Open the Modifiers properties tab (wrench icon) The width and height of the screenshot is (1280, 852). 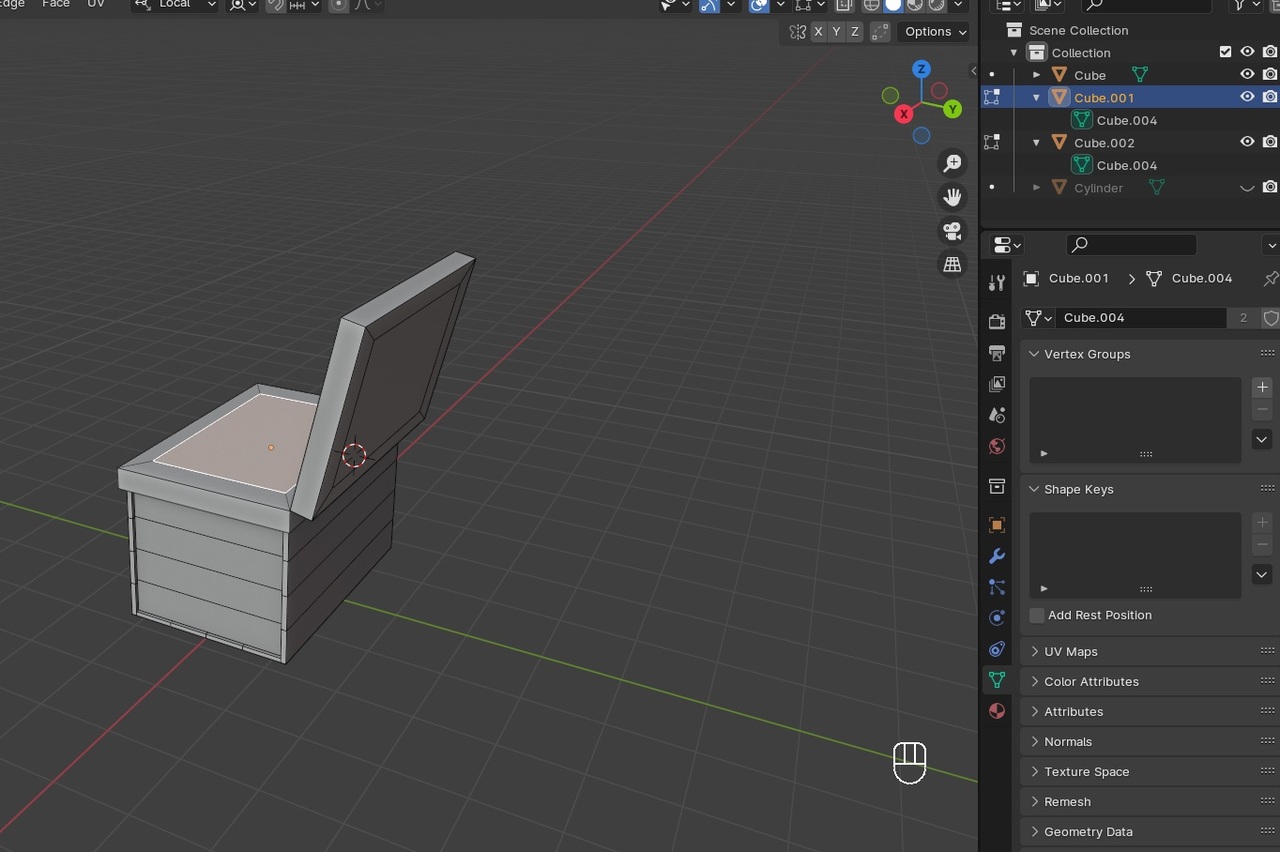[996, 556]
